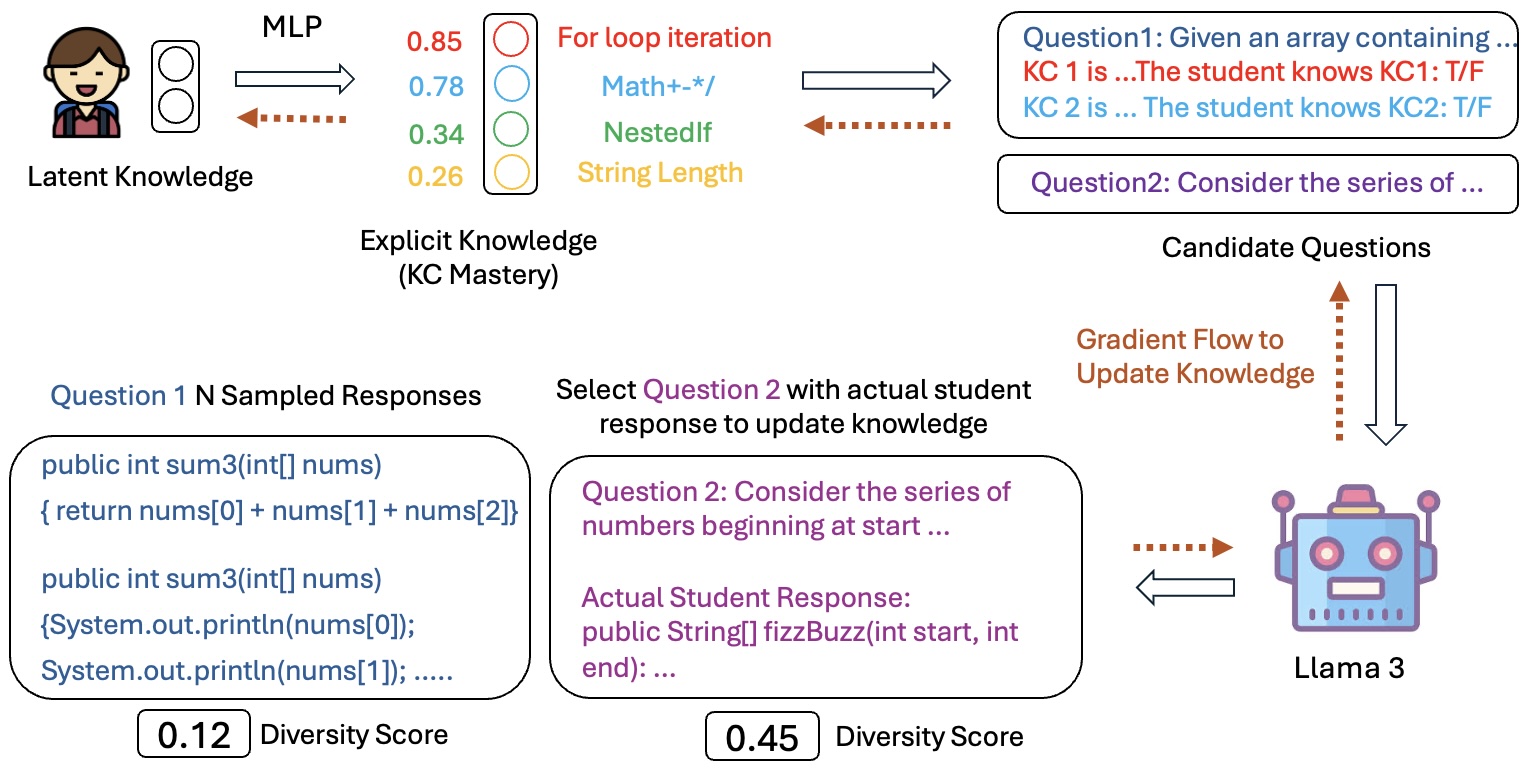This screenshot has height=774, width=1538.
Task: Click the 0.85 mastery score value
Action: click(x=435, y=41)
